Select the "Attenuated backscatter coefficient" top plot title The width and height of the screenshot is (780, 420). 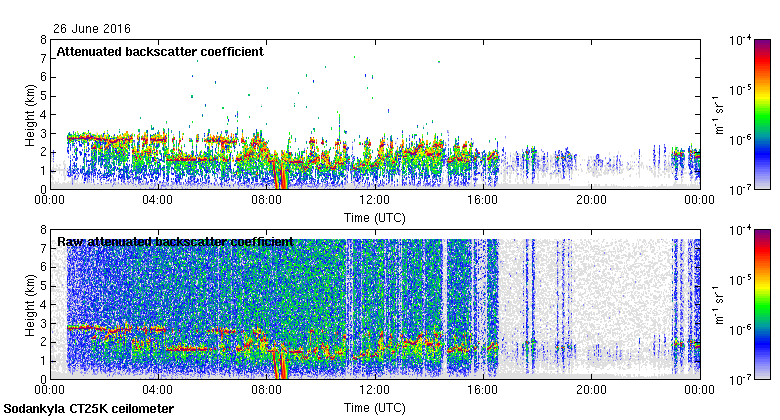(x=160, y=52)
